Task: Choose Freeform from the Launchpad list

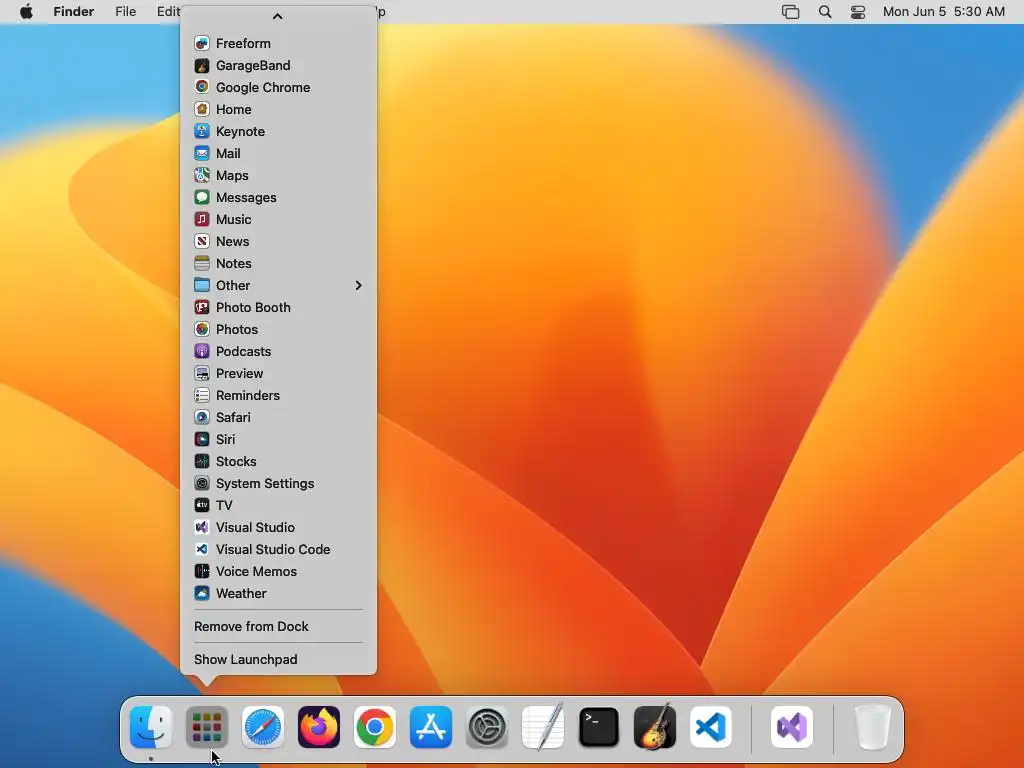Action: [278, 43]
